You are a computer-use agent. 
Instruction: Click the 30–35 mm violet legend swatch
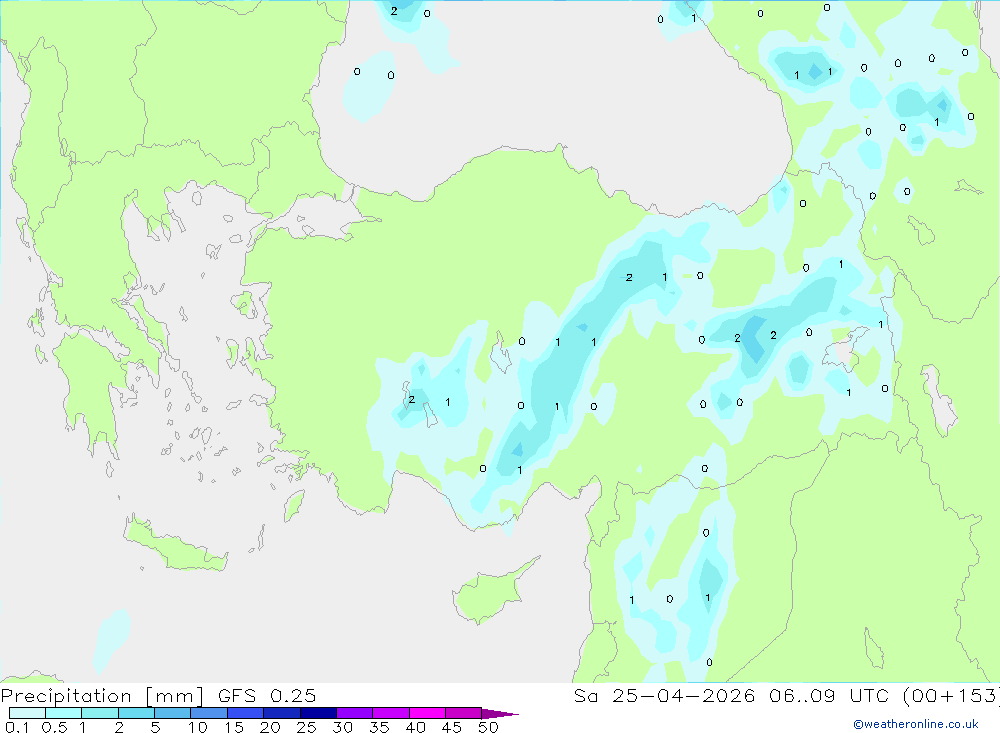coord(355,713)
